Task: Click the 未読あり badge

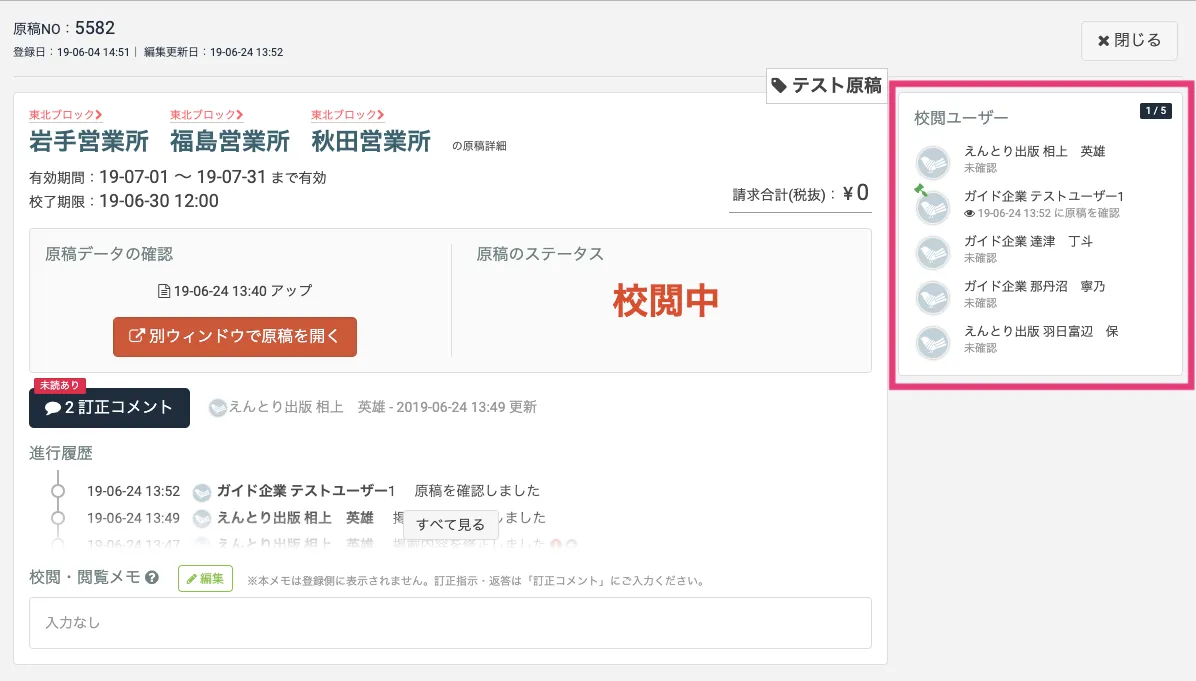Action: pos(59,385)
